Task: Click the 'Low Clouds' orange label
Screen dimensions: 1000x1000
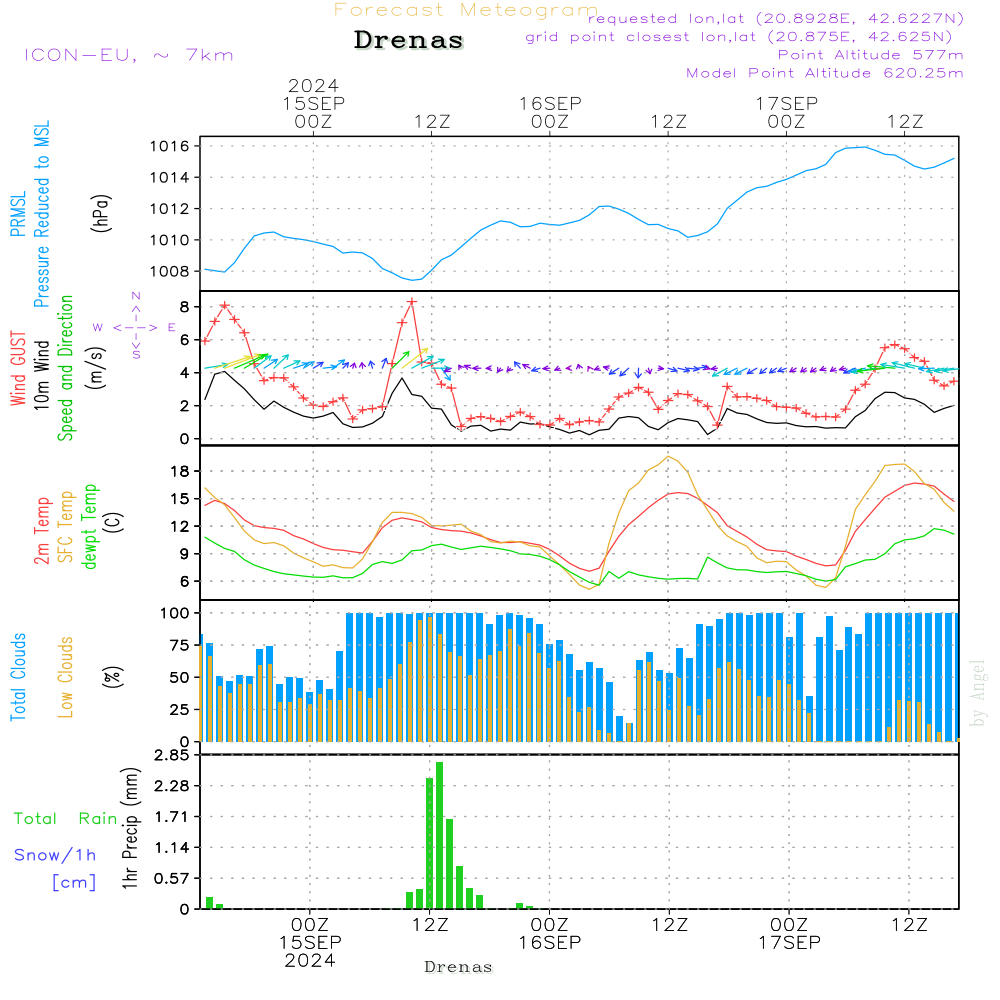Action: [x=65, y=677]
